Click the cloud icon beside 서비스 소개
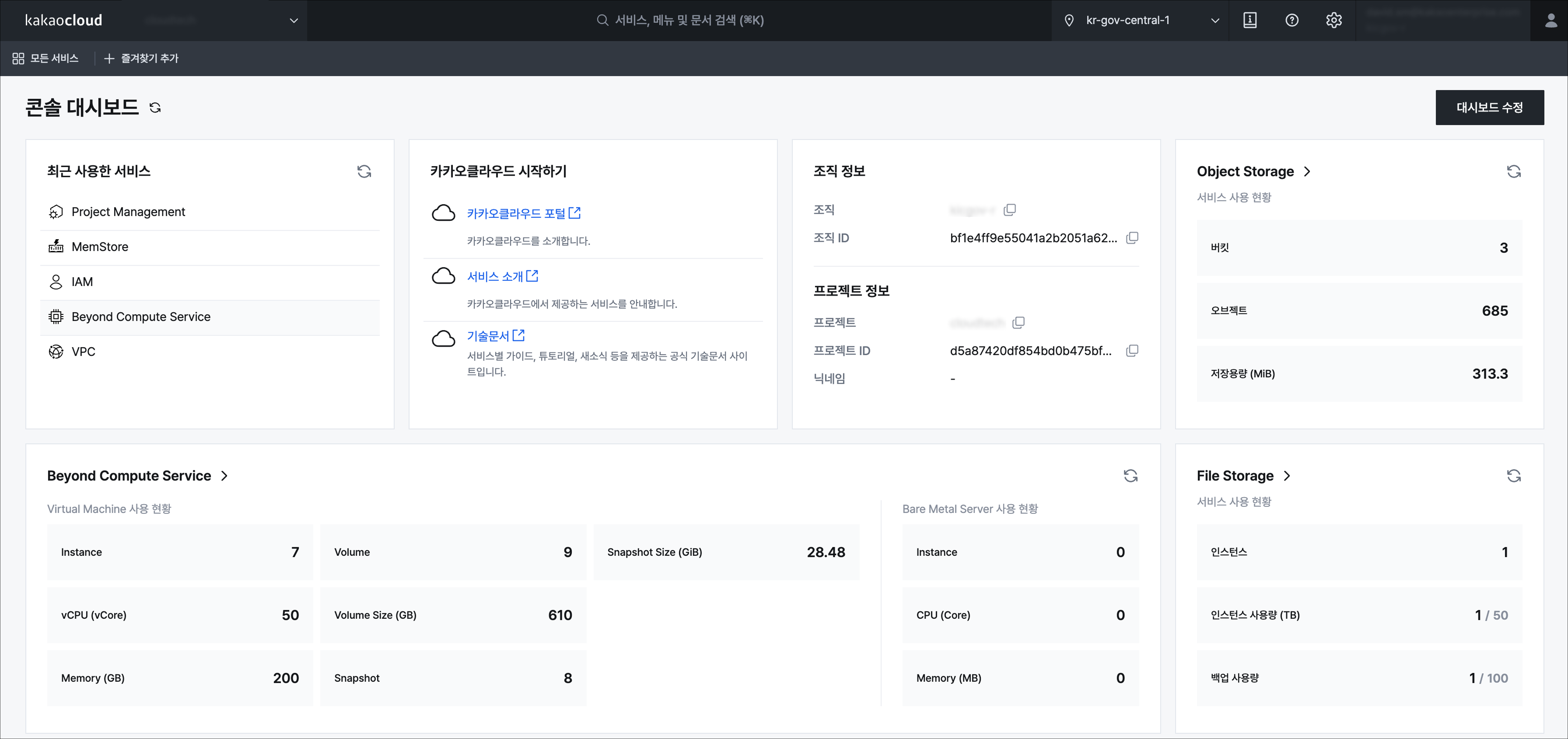This screenshot has height=739, width=1568. [x=444, y=276]
